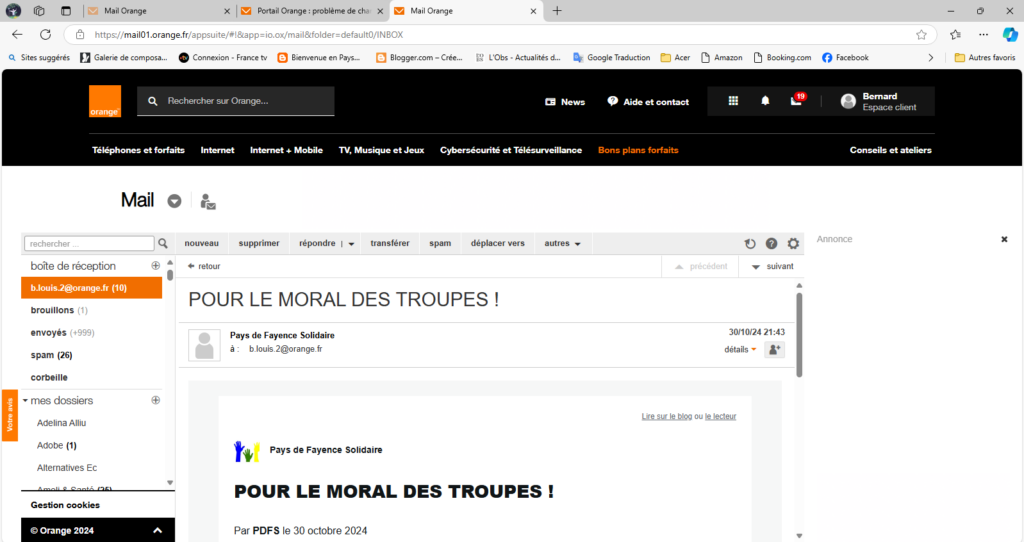The image size is (1024, 542).
Task: Click the refresh icon in mail toolbar
Action: click(750, 243)
